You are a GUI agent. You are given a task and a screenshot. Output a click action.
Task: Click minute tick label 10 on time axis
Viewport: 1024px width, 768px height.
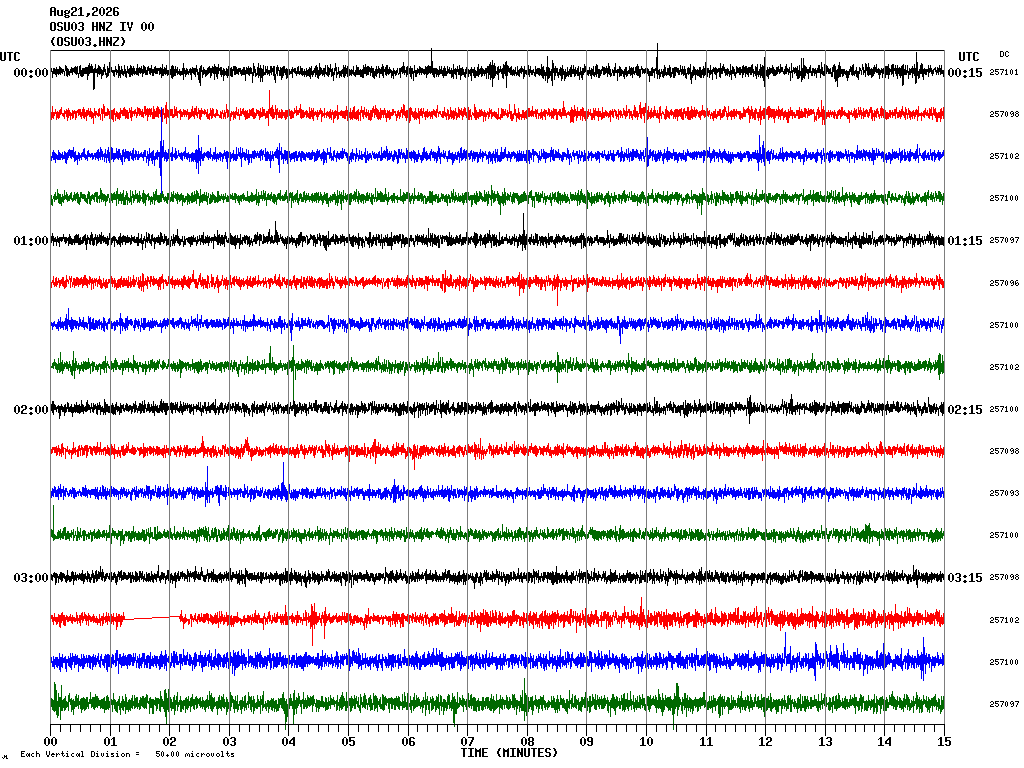(x=647, y=742)
